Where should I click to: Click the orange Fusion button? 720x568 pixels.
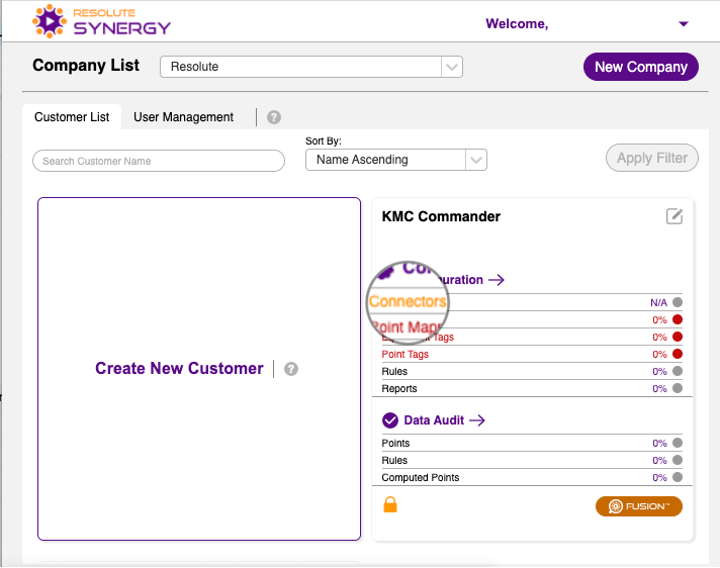click(x=639, y=506)
